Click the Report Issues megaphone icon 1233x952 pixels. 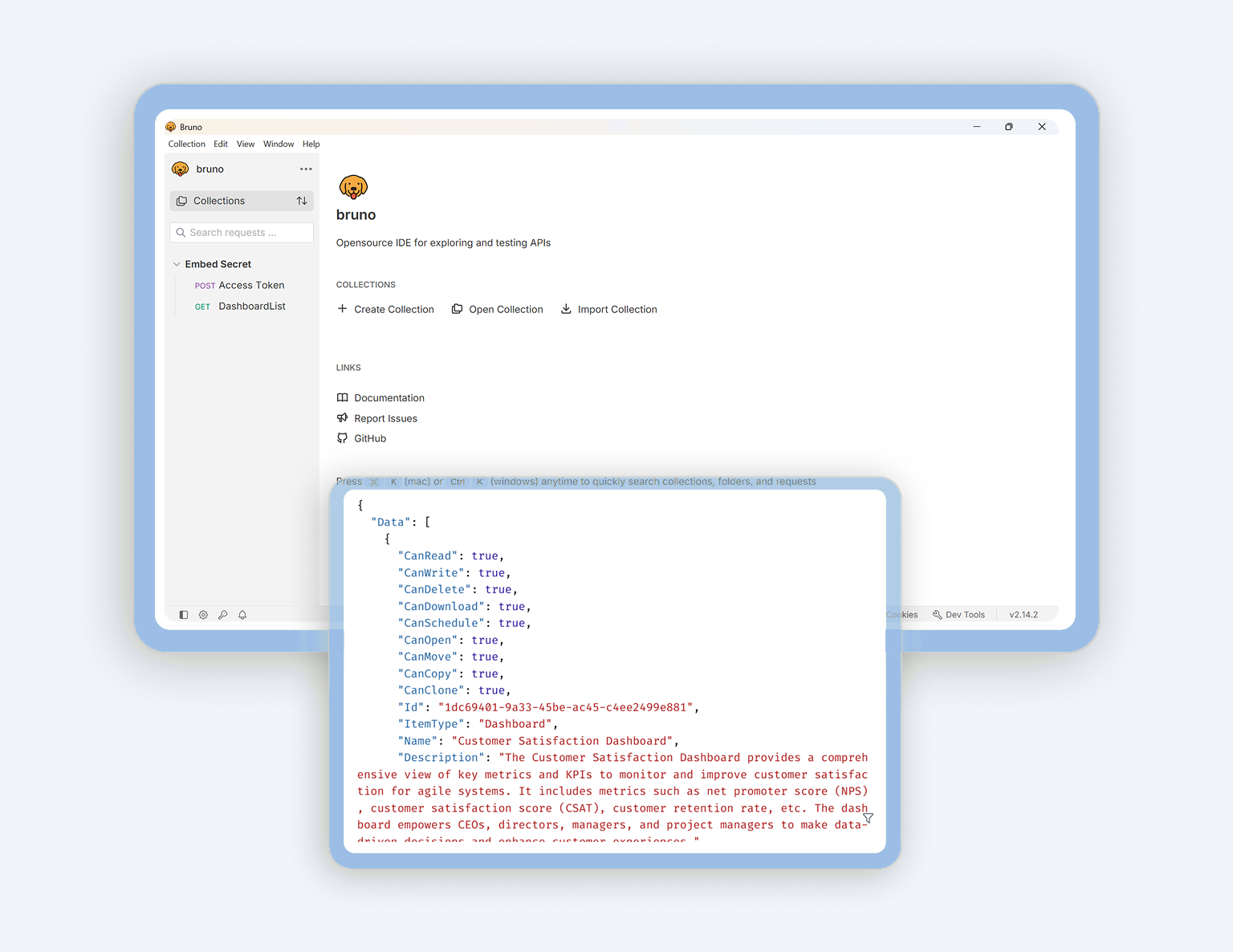pos(343,418)
